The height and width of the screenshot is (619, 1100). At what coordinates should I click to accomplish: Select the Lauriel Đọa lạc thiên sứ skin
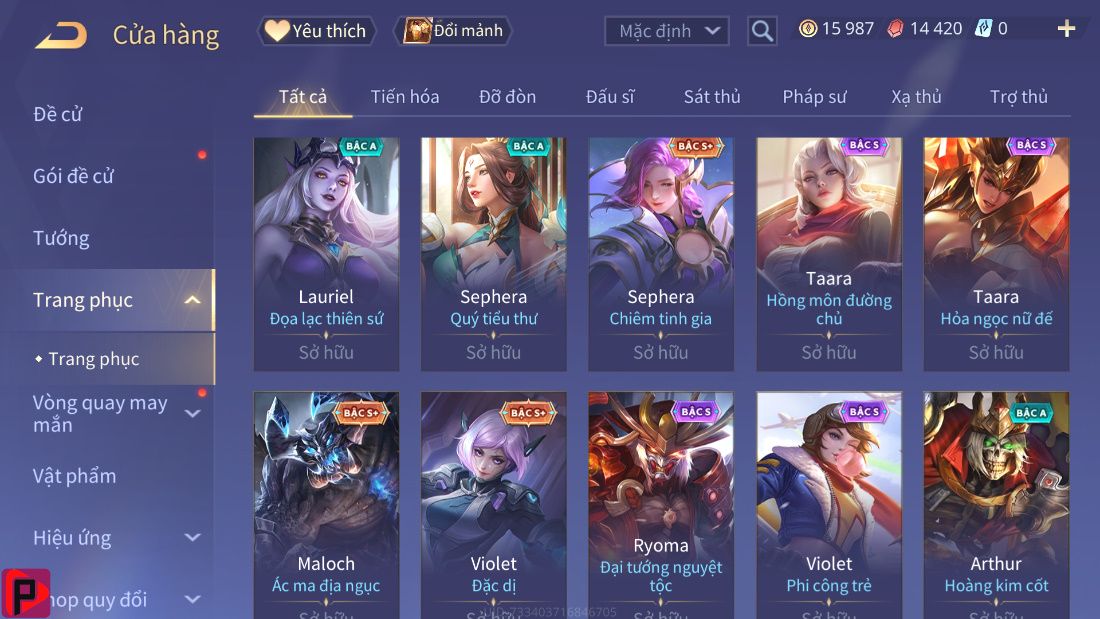coord(326,254)
